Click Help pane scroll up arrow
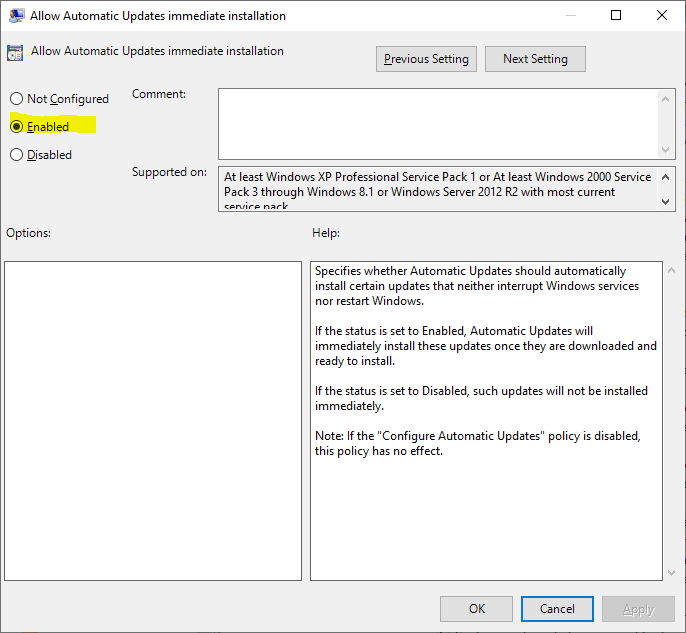The width and height of the screenshot is (686, 633). point(671,270)
